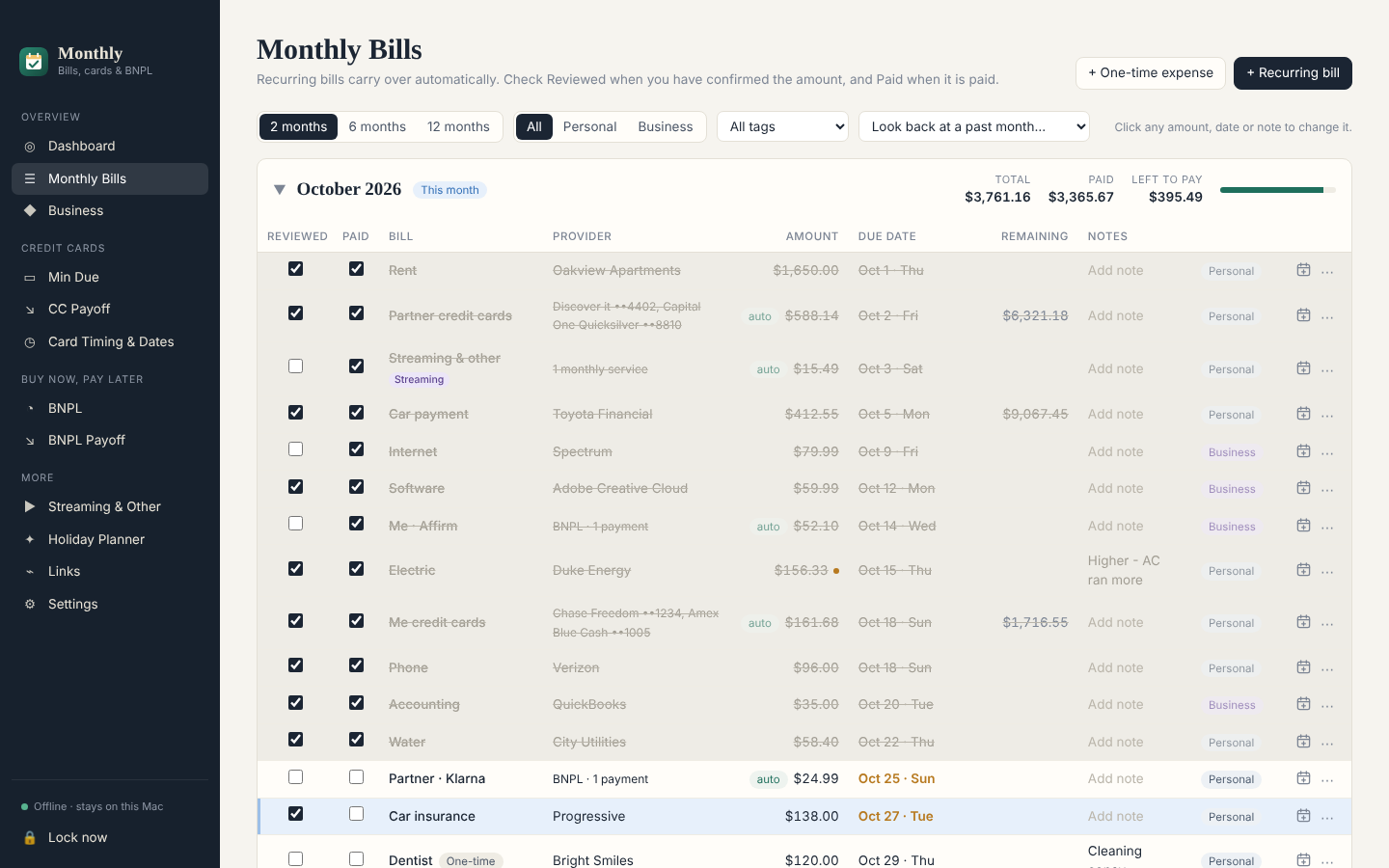The image size is (1389, 868).
Task: Open the Look back at a past month dropdown
Action: [x=974, y=126]
